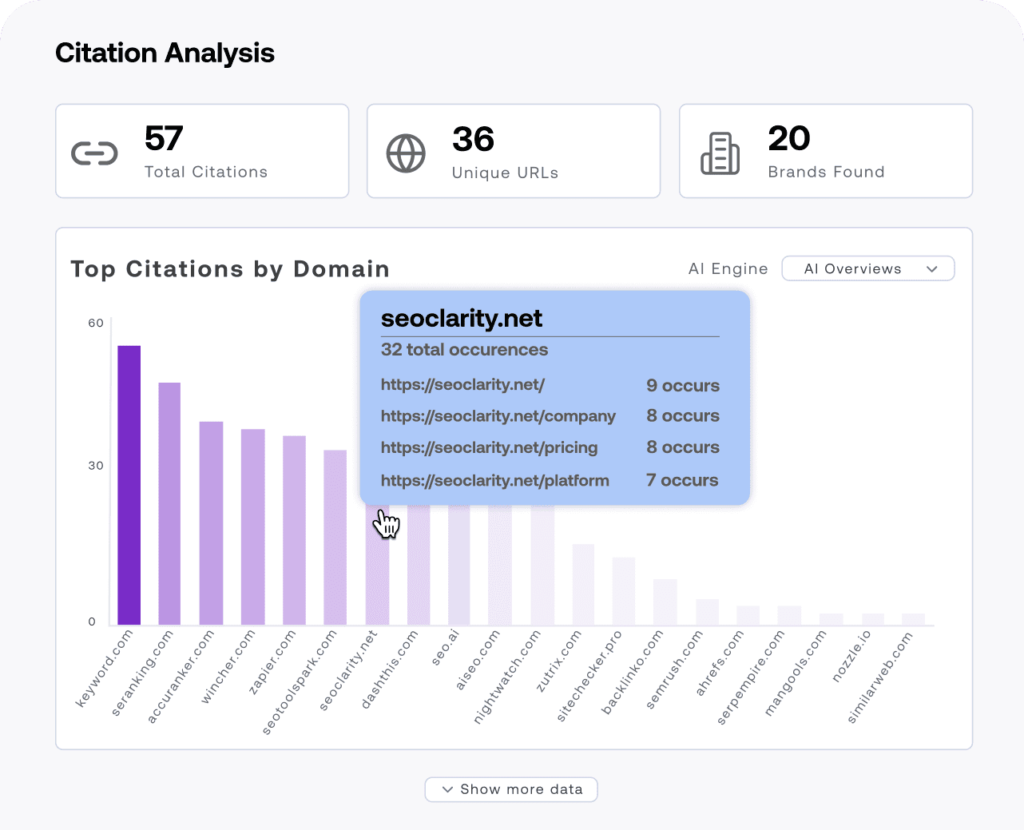Open the seoclarity.net/platform URL link

495,480
